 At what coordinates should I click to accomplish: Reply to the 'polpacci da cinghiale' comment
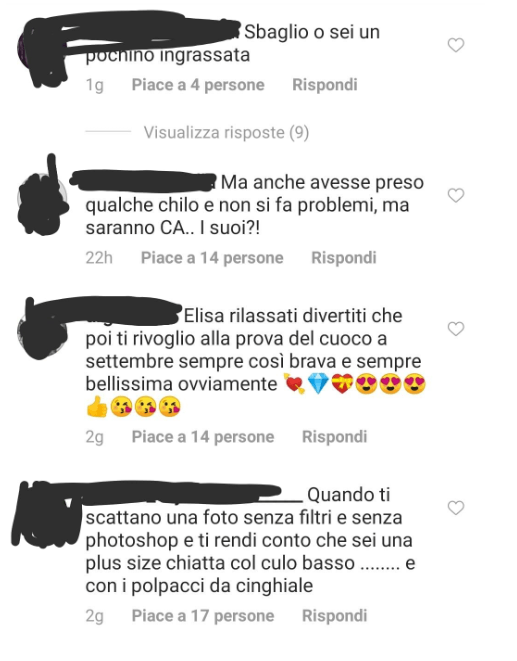[334, 616]
